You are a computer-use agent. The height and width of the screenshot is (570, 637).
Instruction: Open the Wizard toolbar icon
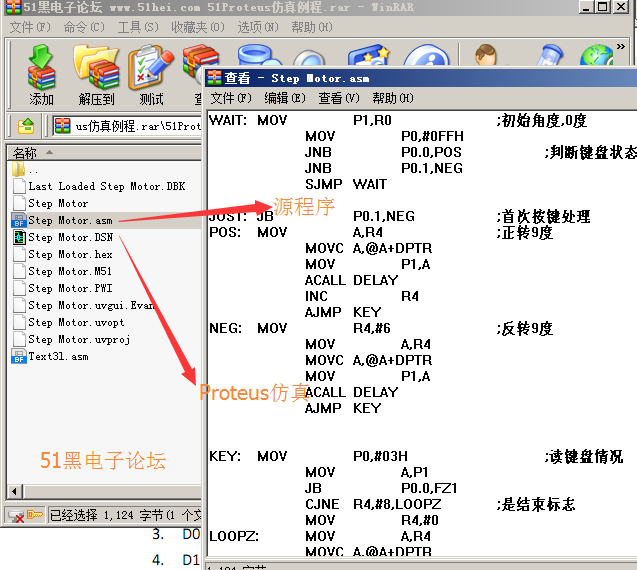369,55
